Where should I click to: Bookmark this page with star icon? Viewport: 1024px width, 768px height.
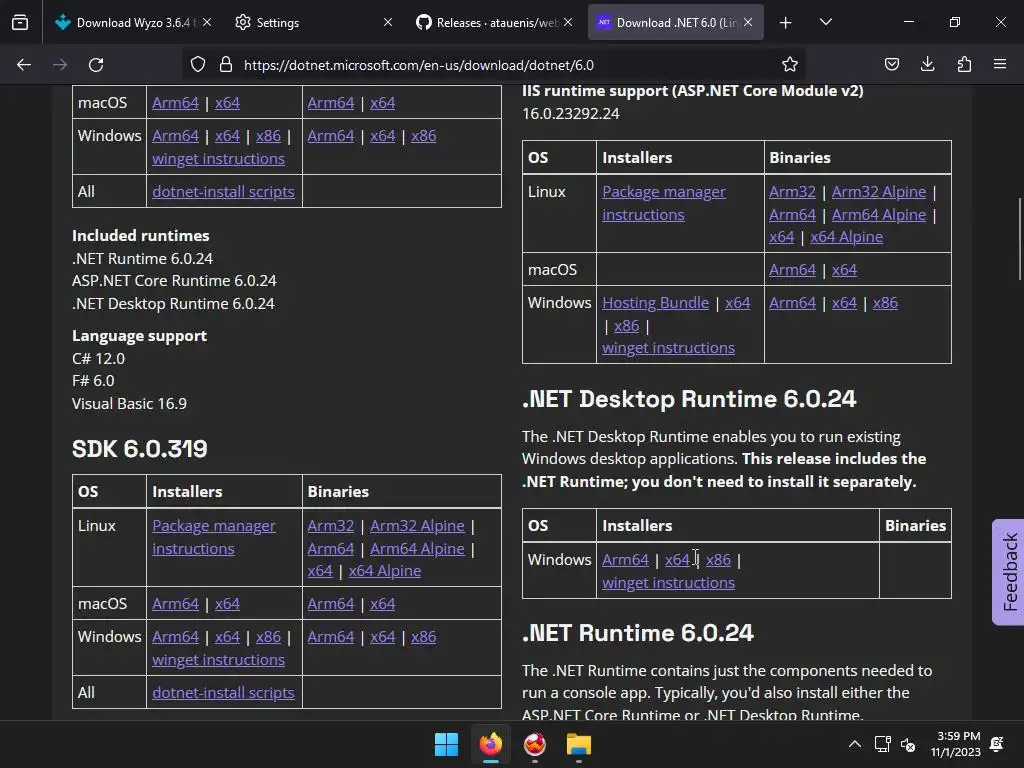[790, 65]
